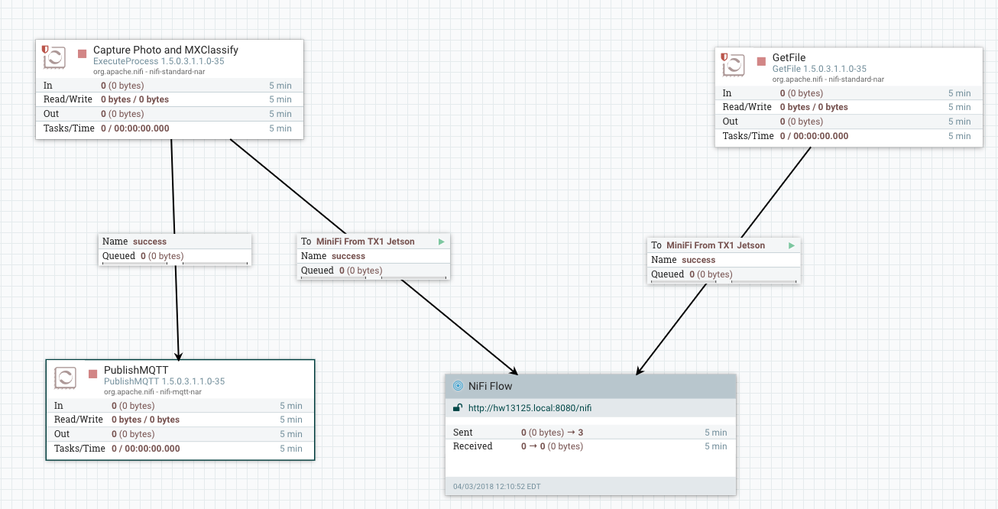This screenshot has height=509, width=998.
Task: Click the unlocked padlock icon beside the NiFi URL
Action: [457, 408]
